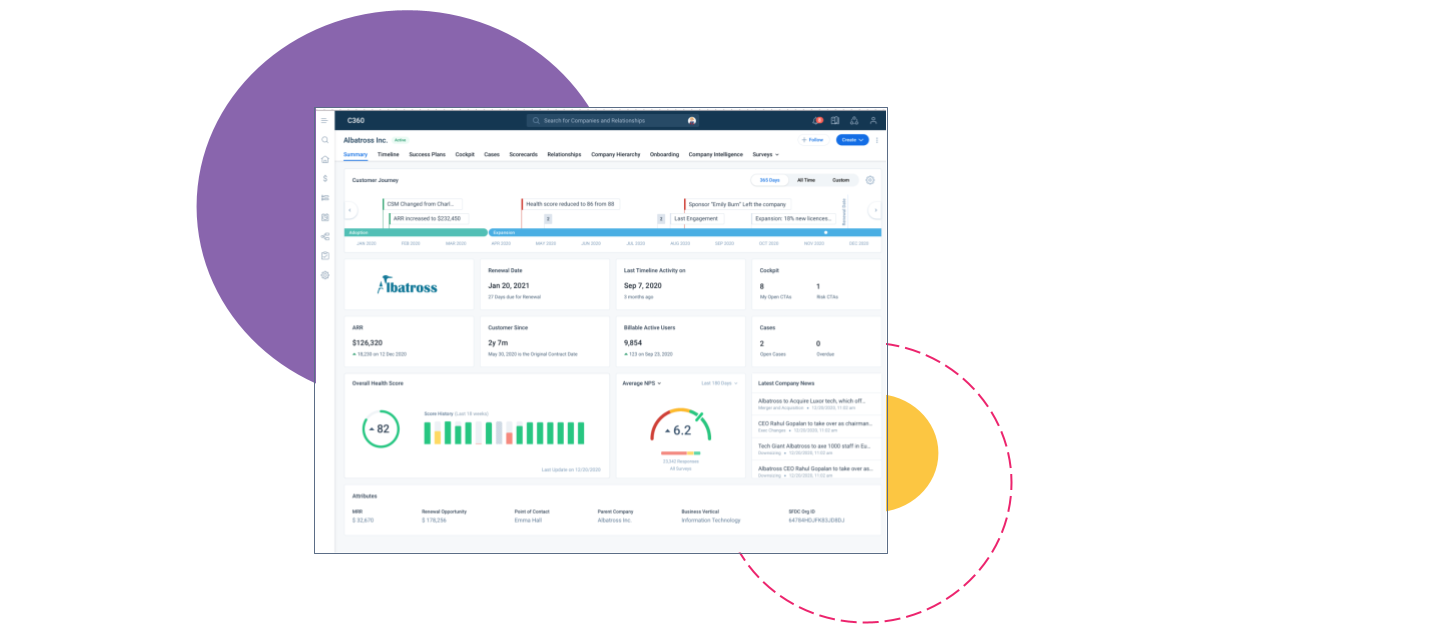Switch to the Cases tab
This screenshot has height=640, width=1440.
pos(492,154)
